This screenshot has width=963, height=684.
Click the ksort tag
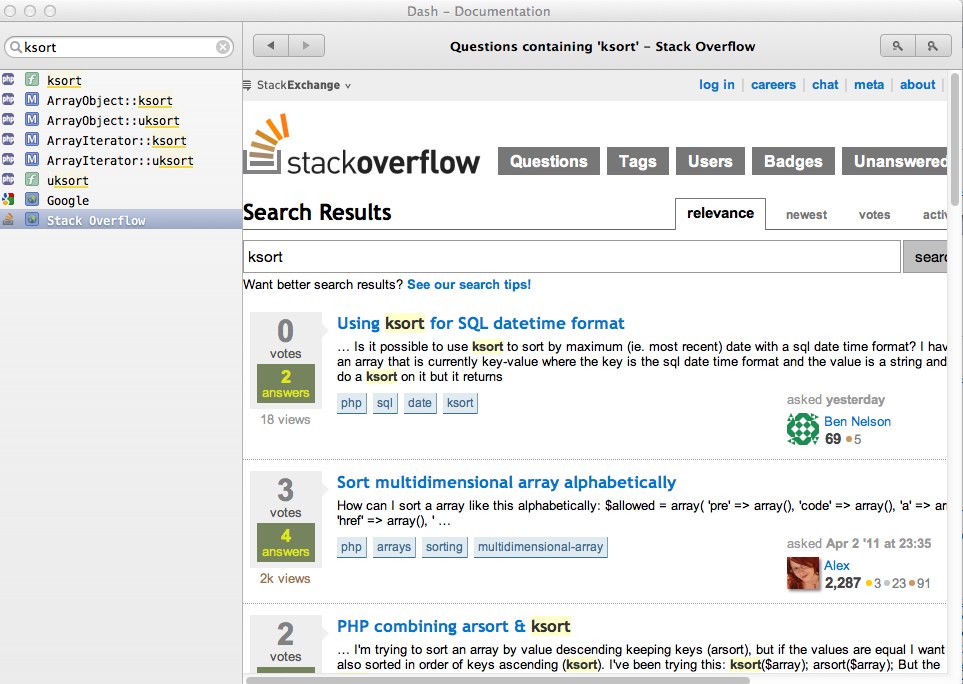tap(460, 403)
